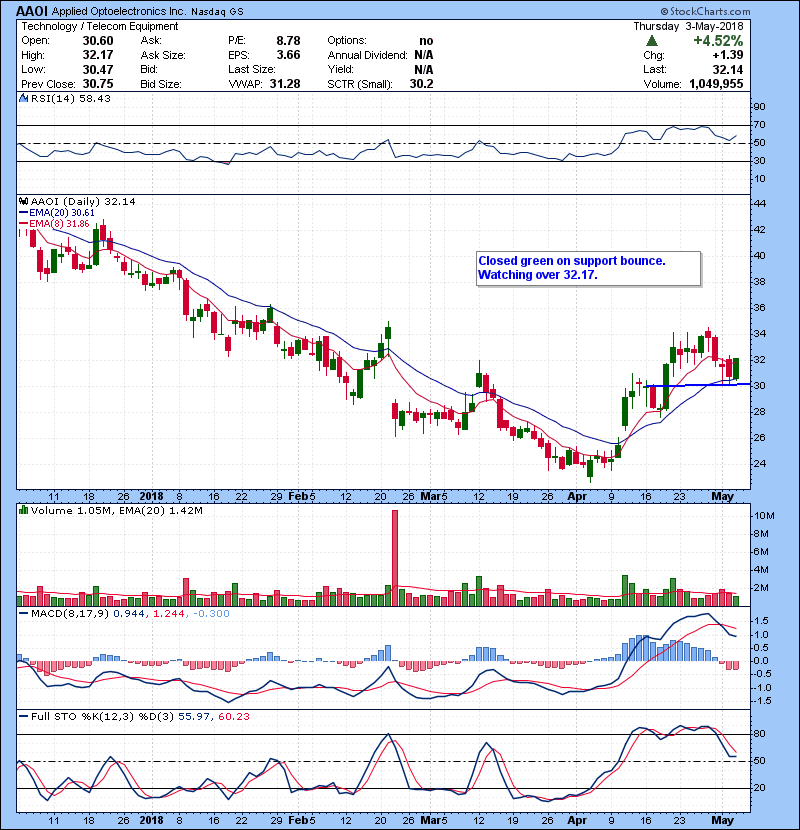This screenshot has height=830, width=800.
Task: Click the Last value in the quote header
Action: click(728, 69)
